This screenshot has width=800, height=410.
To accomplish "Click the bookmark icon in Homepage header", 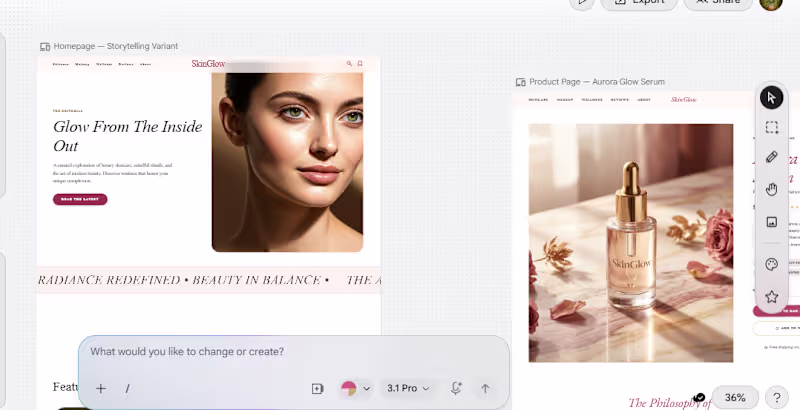I will (360, 64).
